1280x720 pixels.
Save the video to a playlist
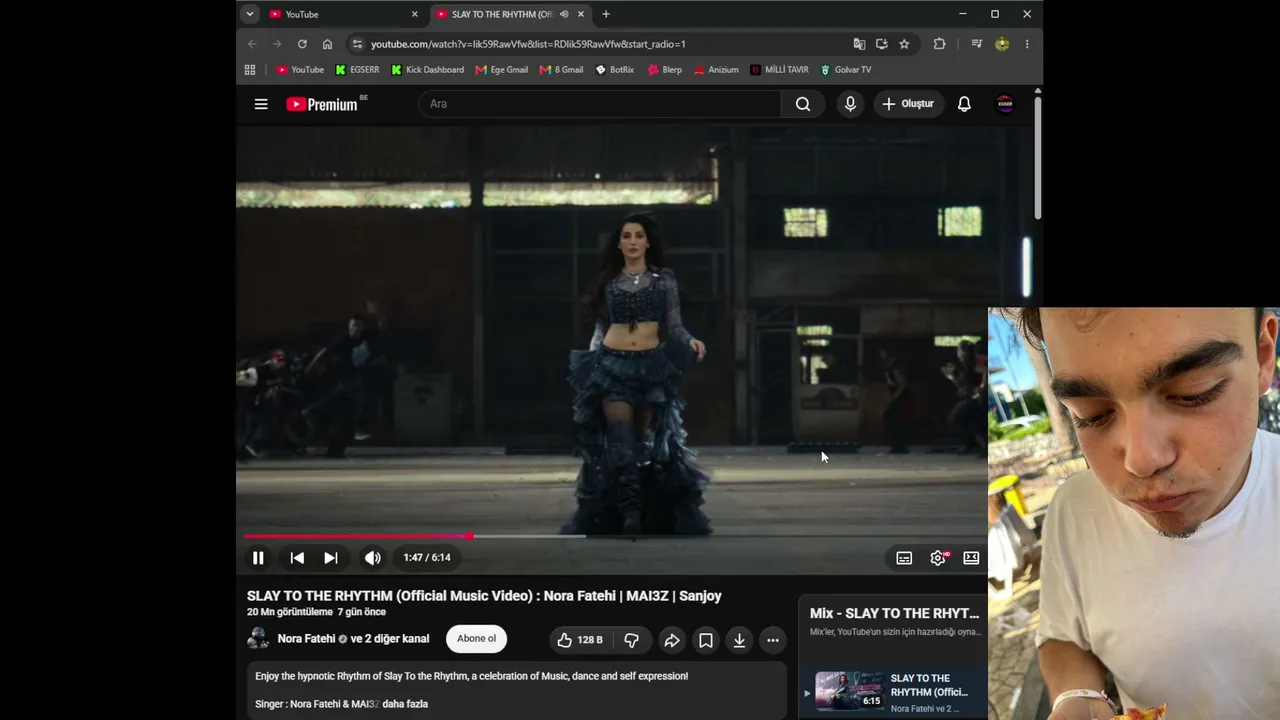coord(706,640)
